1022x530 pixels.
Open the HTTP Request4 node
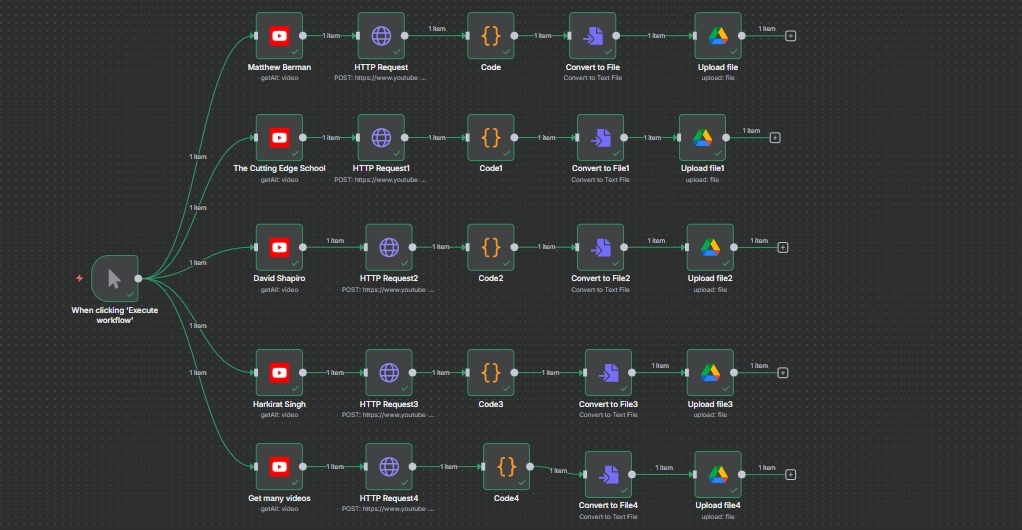coord(389,466)
